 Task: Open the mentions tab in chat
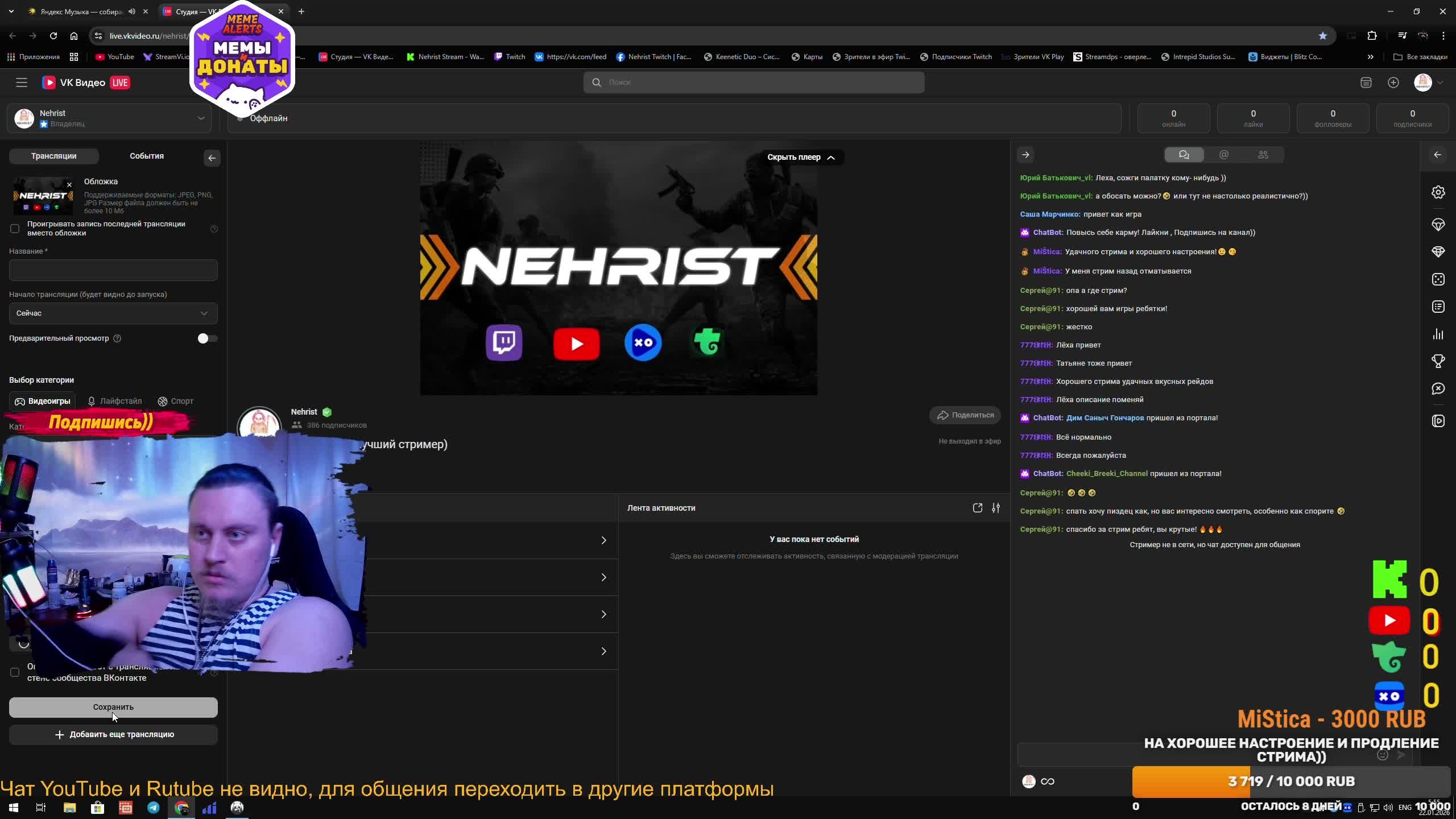pos(1223,155)
